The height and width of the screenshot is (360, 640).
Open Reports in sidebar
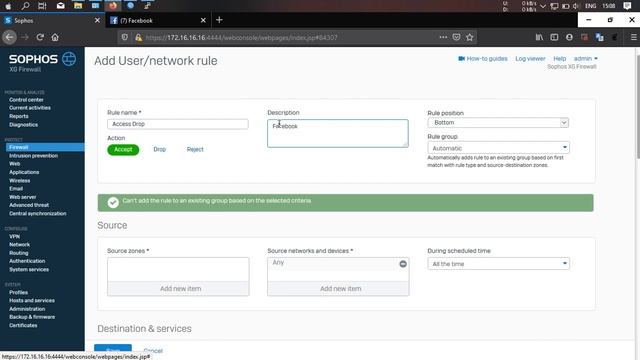click(x=19, y=116)
